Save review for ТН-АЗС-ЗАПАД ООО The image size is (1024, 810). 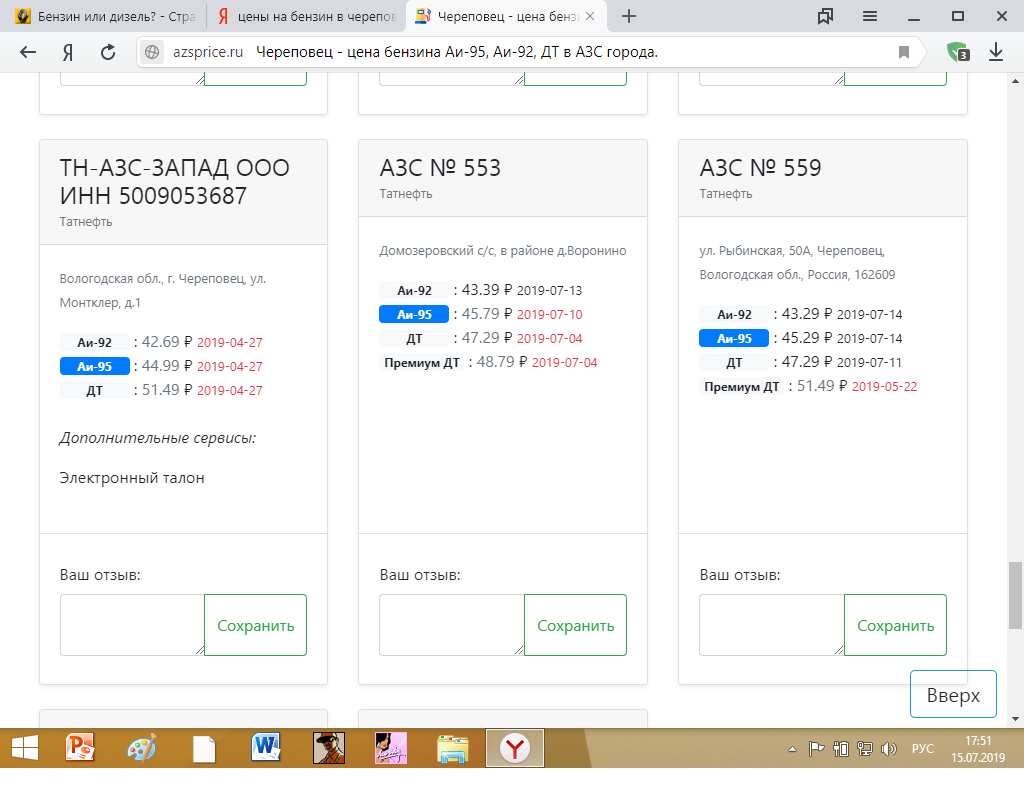pyautogui.click(x=255, y=625)
